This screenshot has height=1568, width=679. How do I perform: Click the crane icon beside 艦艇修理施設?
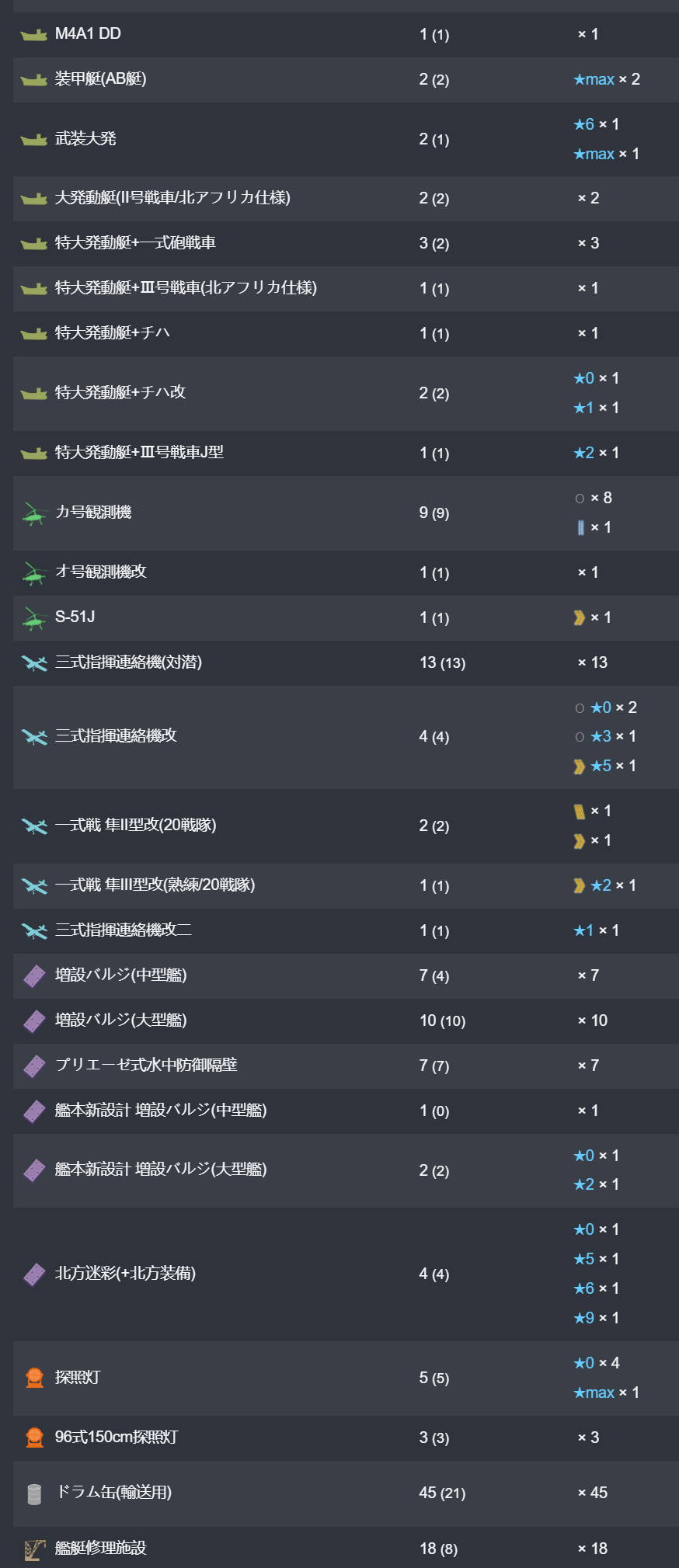point(34,1549)
